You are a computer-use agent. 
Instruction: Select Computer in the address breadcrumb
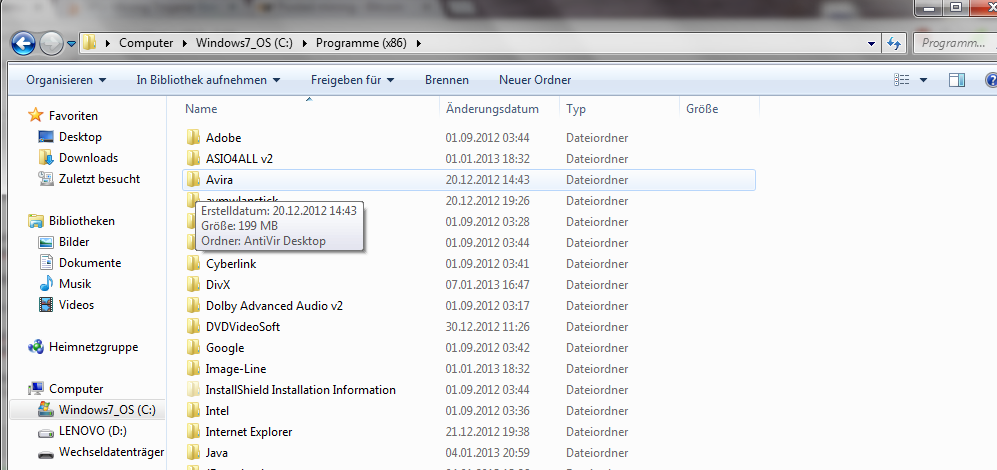tap(146, 43)
